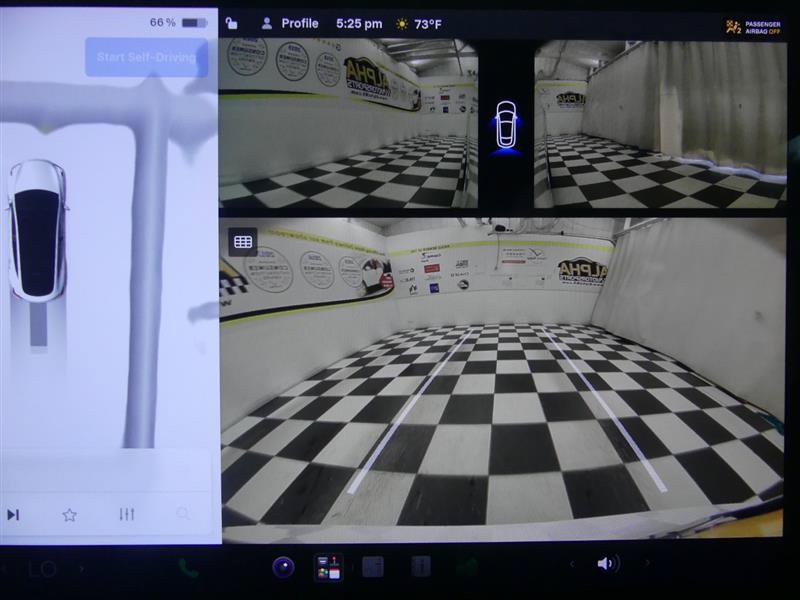Open the audio equalizer settings
800x600 pixels.
point(127,514)
